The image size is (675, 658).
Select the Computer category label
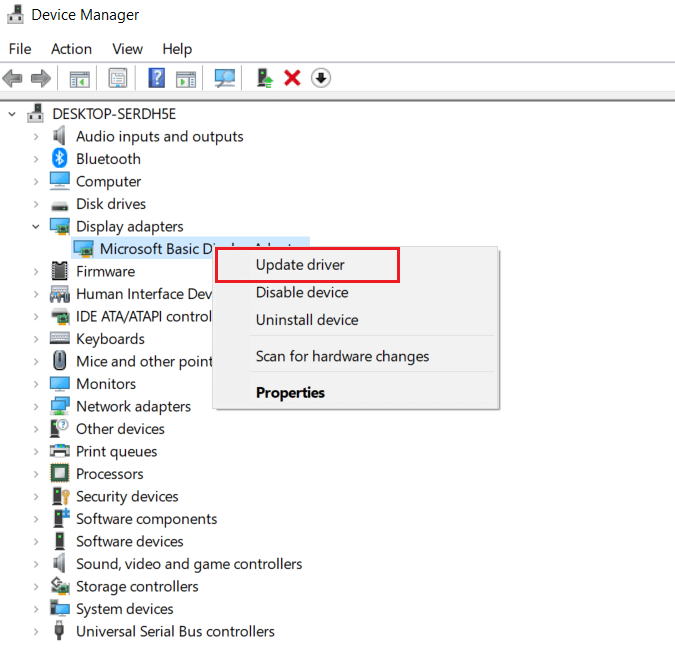click(x=108, y=182)
